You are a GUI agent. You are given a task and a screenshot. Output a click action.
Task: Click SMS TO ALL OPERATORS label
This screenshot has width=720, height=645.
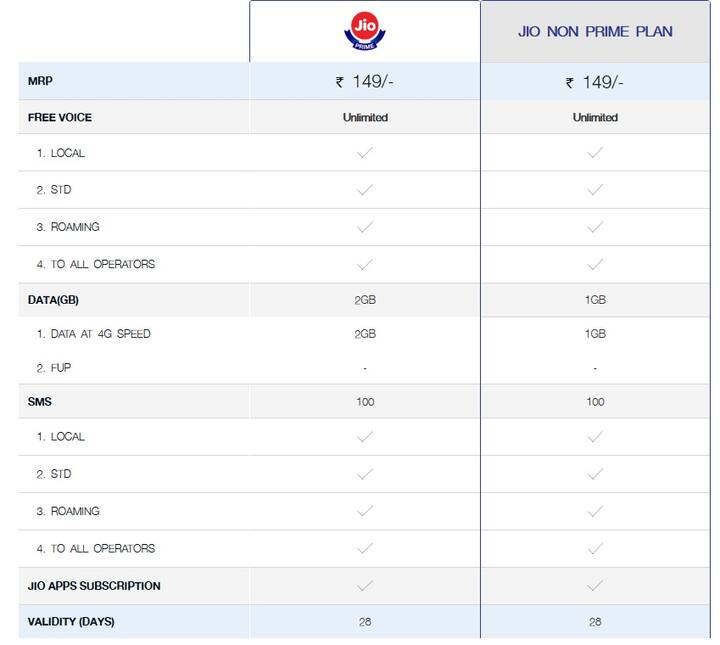coord(96,548)
